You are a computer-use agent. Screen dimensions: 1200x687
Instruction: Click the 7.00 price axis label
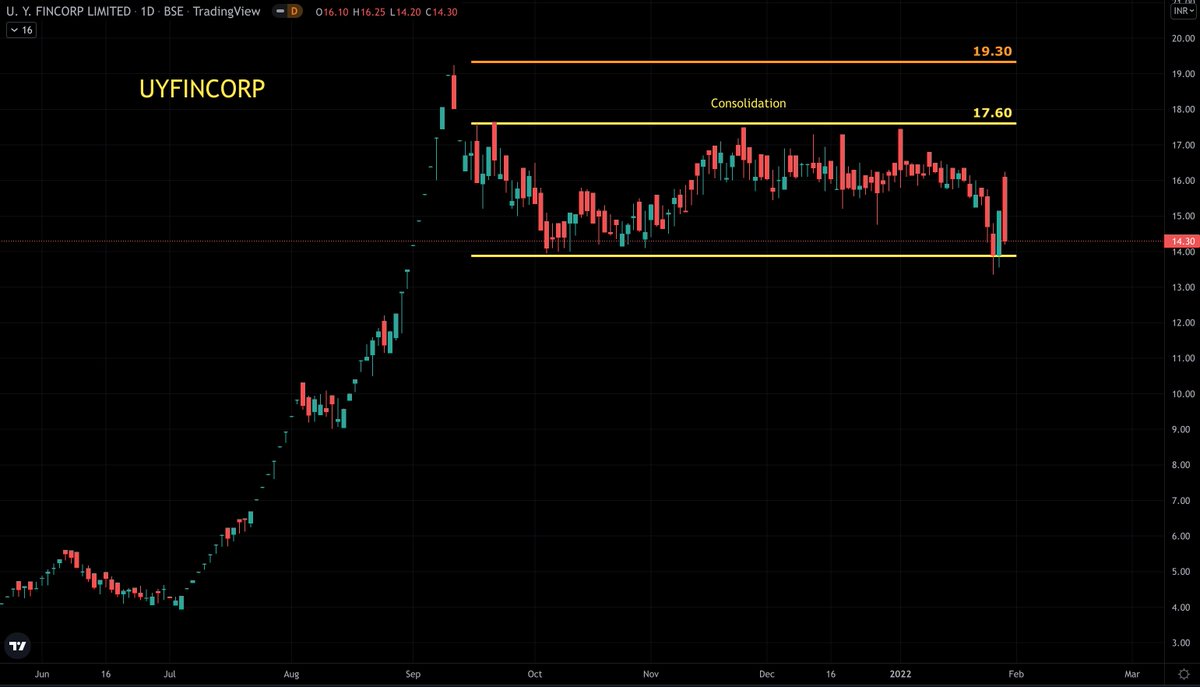[1183, 501]
